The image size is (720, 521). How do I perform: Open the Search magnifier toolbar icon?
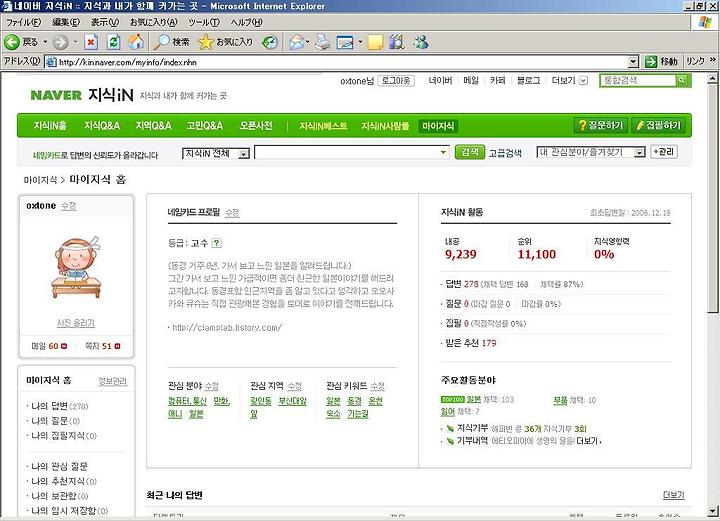(161, 42)
